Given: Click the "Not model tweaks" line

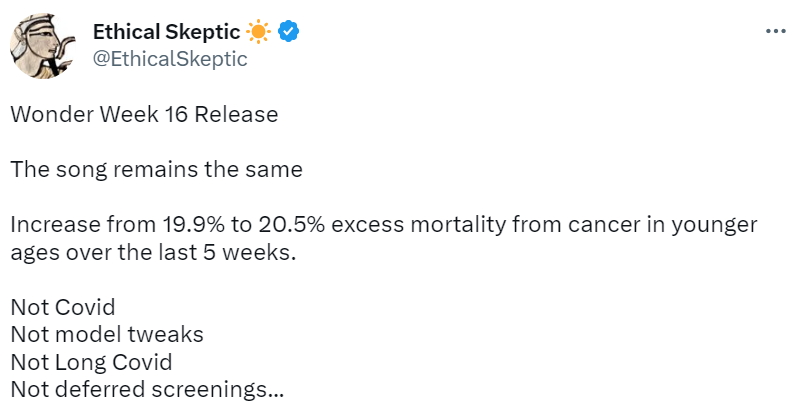Looking at the screenshot, I should tap(107, 334).
